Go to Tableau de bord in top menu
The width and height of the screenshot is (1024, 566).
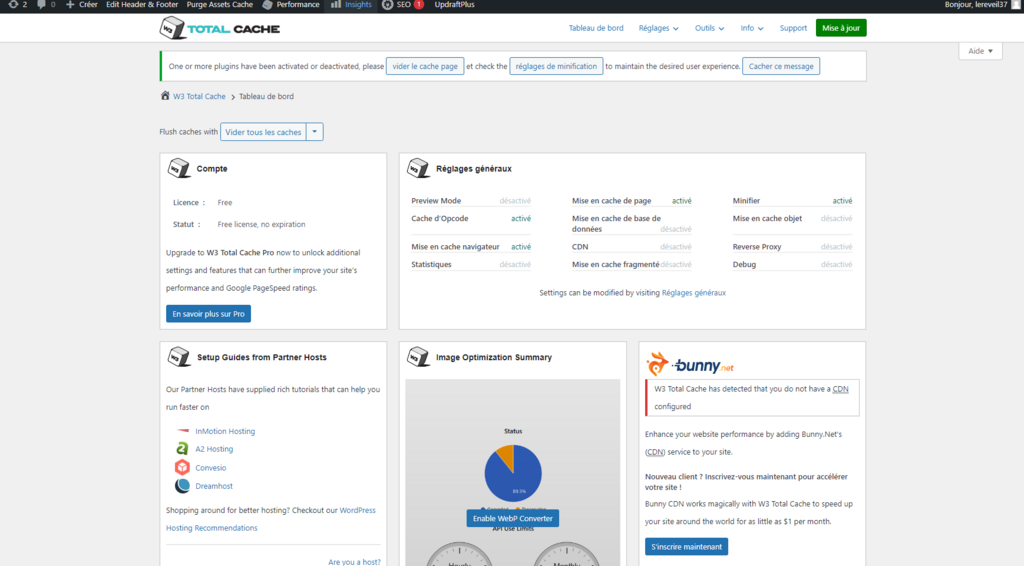click(x=596, y=28)
